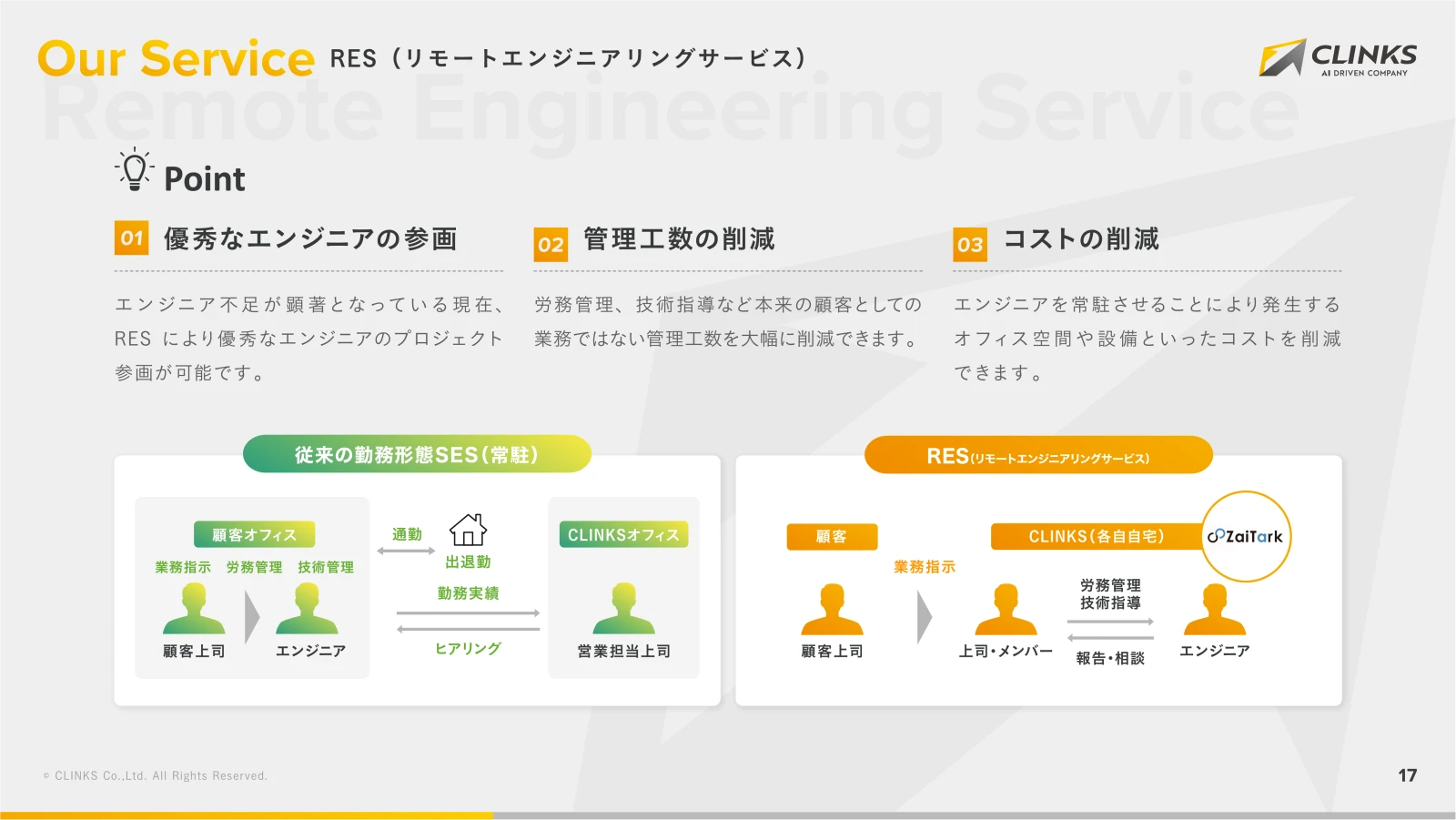Select the orange 03 number badge

pyautogui.click(x=970, y=244)
